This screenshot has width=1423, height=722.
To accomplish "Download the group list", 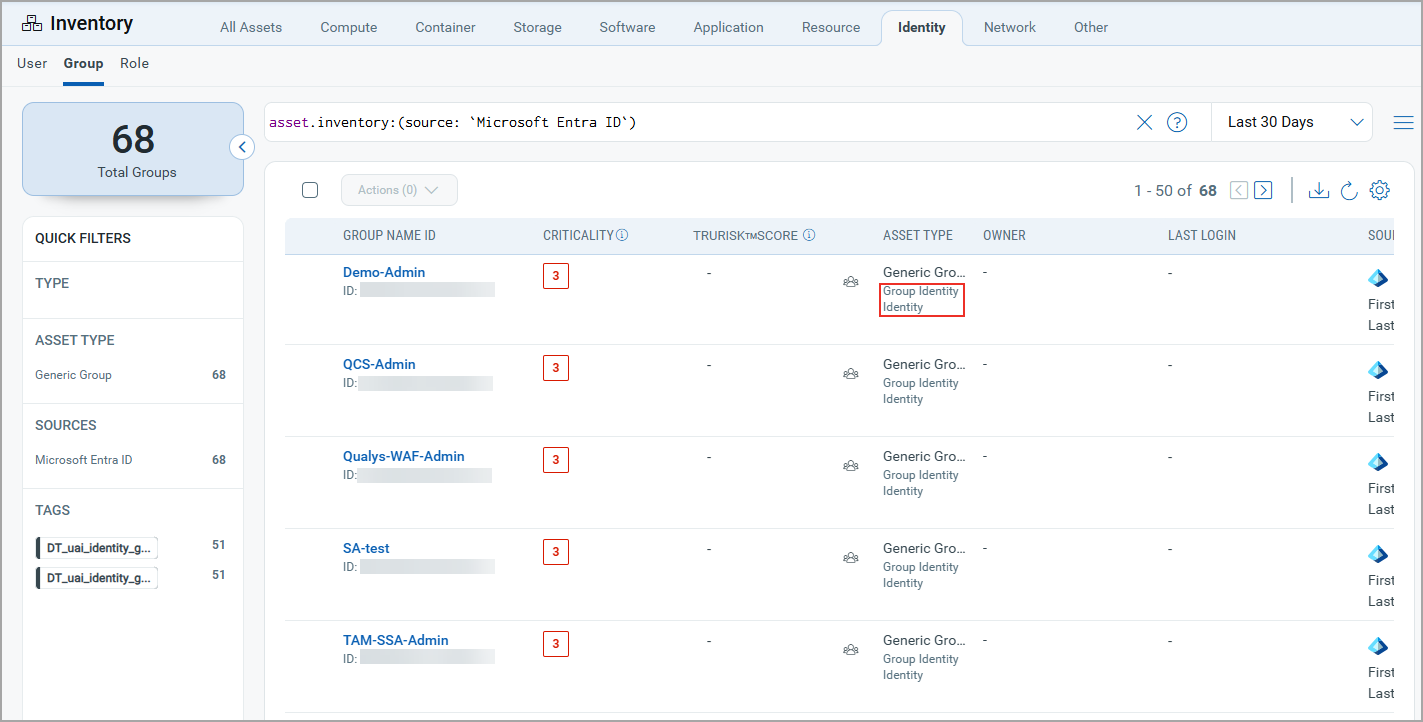I will [x=1319, y=190].
